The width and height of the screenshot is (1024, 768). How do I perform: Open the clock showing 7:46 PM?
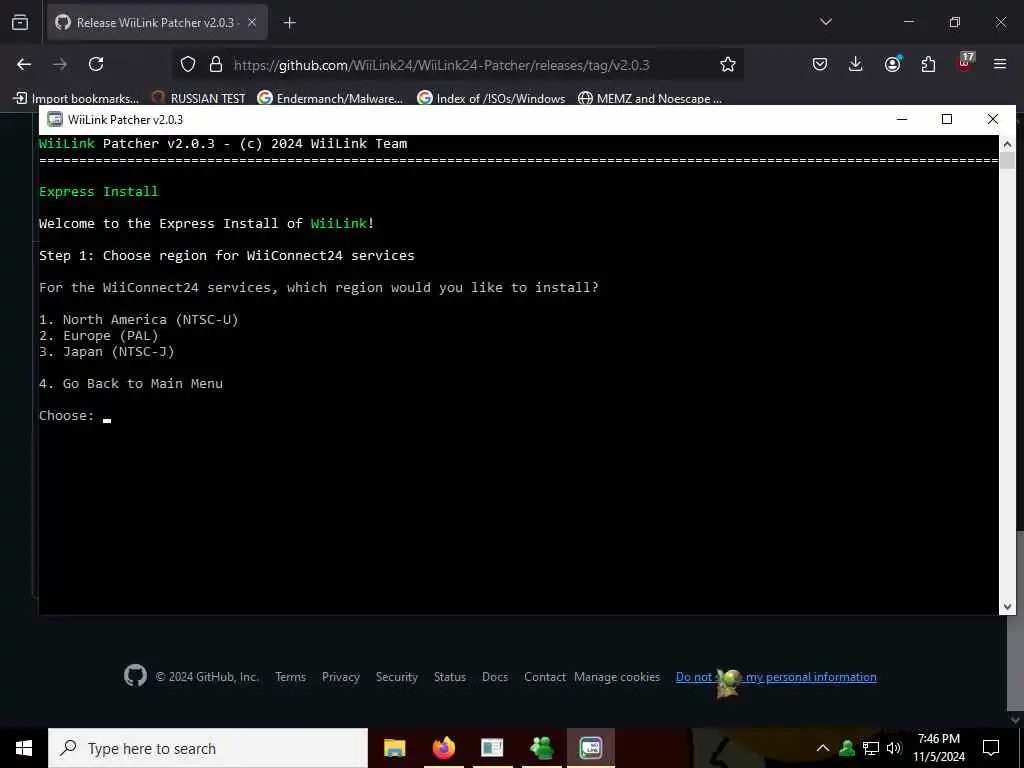938,748
